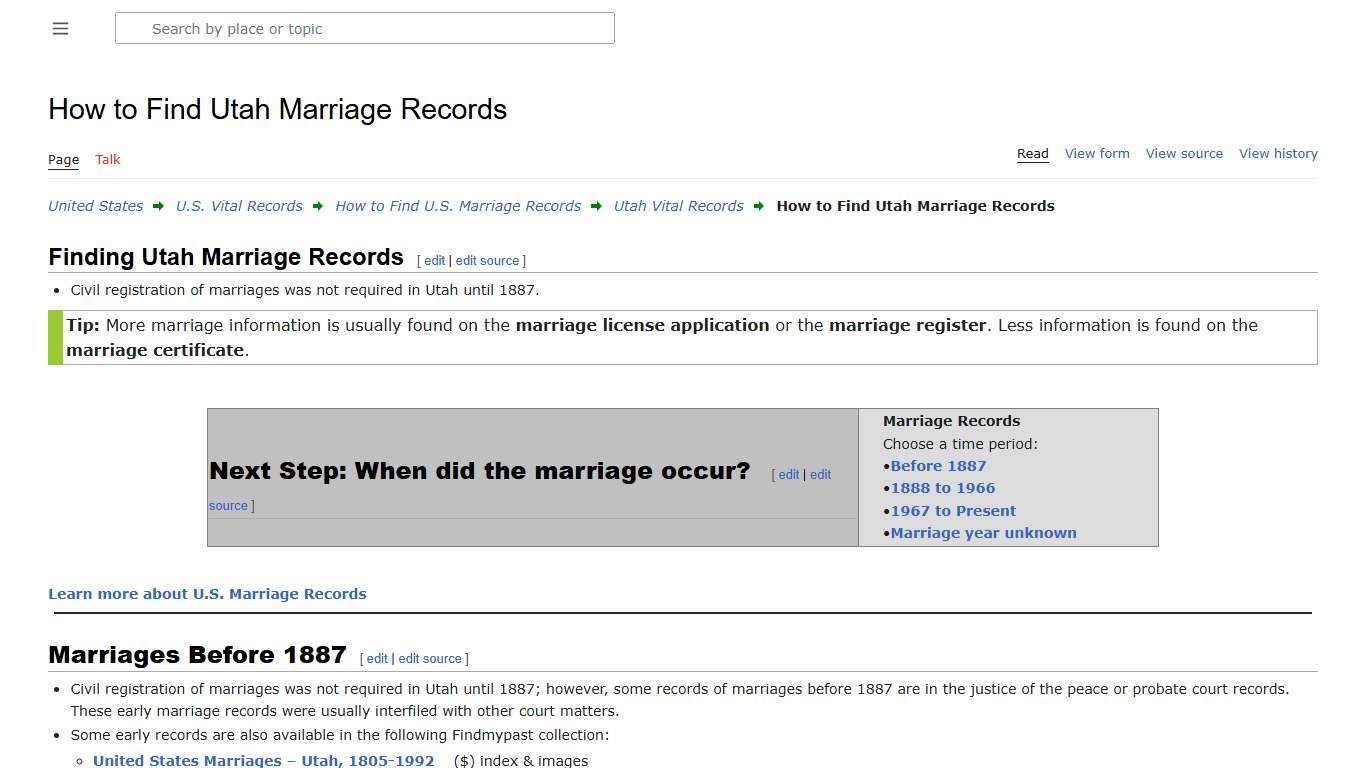
Task: Visit the U.S. Vital Records link
Action: tap(239, 206)
